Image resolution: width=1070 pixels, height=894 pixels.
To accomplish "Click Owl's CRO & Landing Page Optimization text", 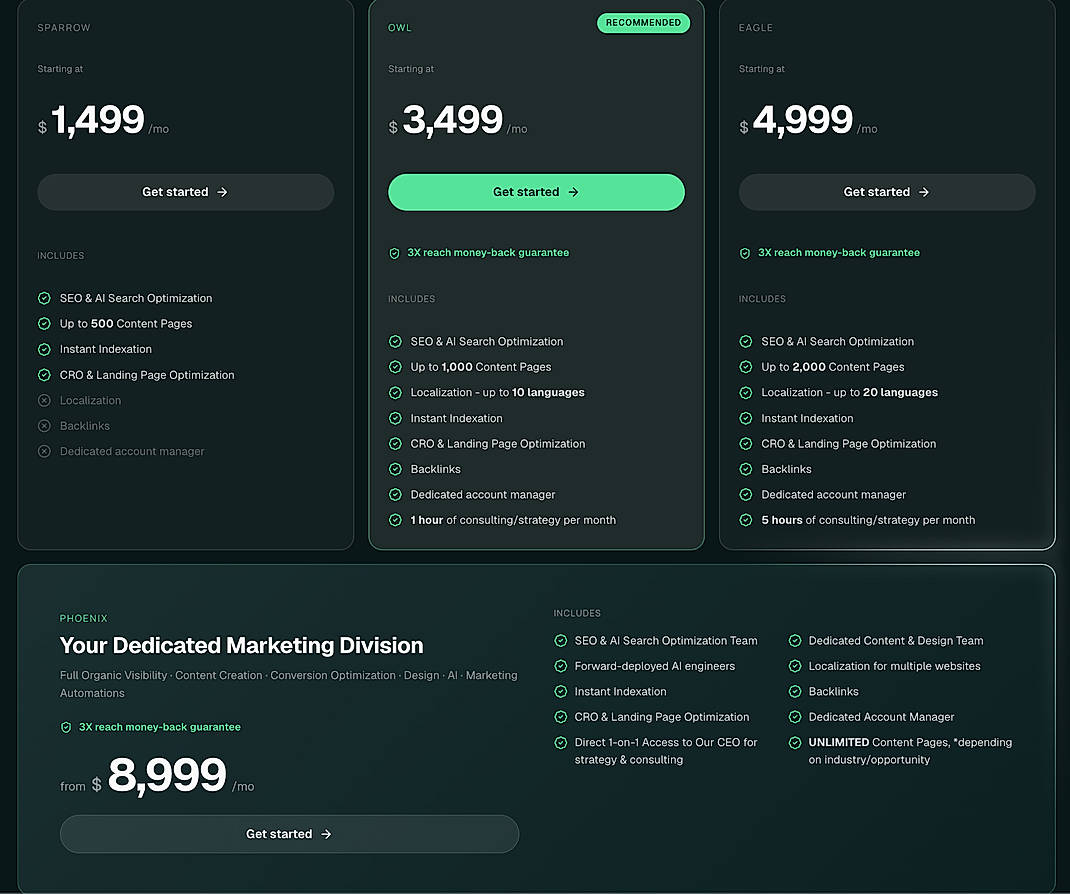I will (497, 444).
